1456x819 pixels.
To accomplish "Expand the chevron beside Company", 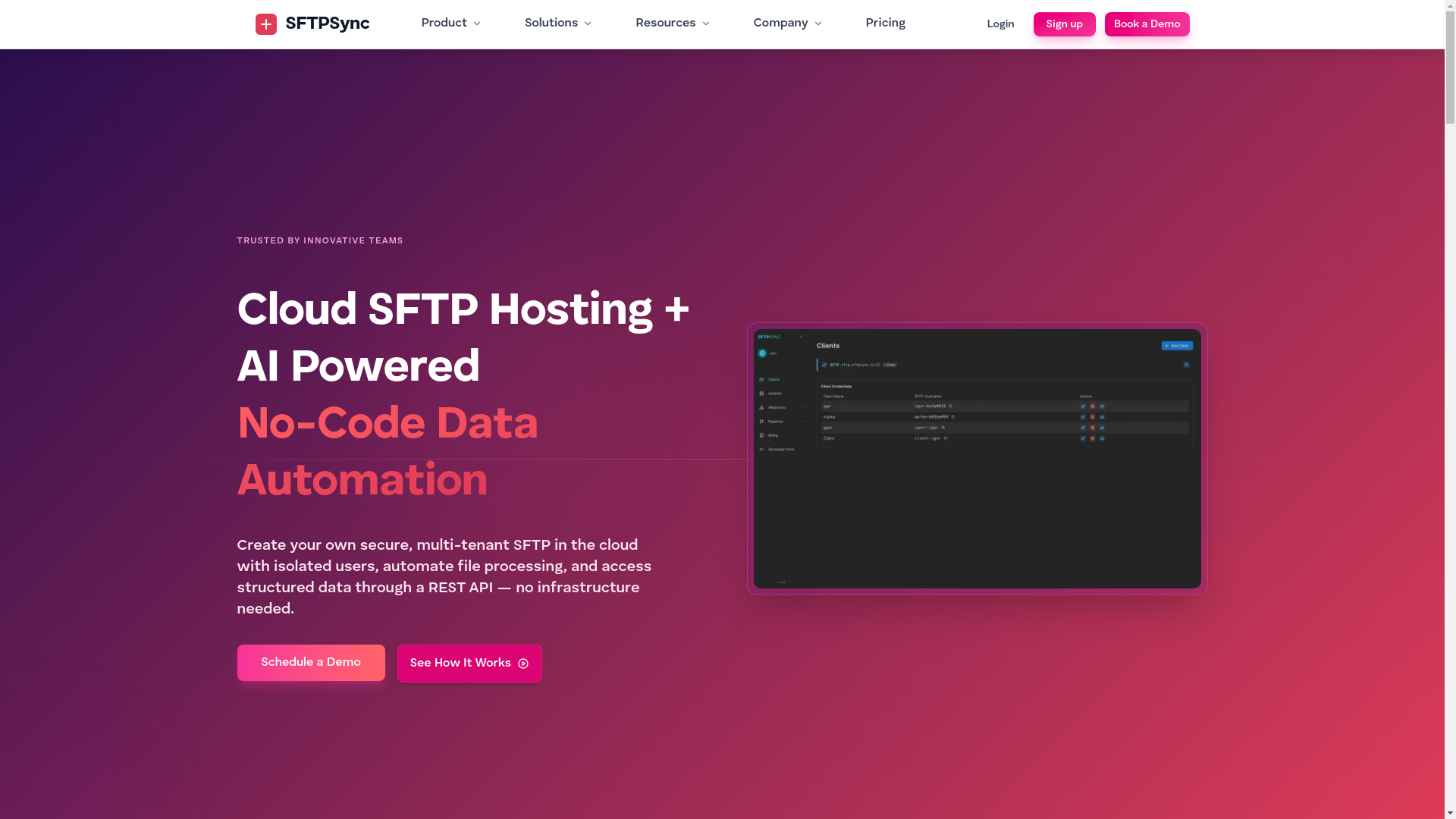I will [x=818, y=24].
